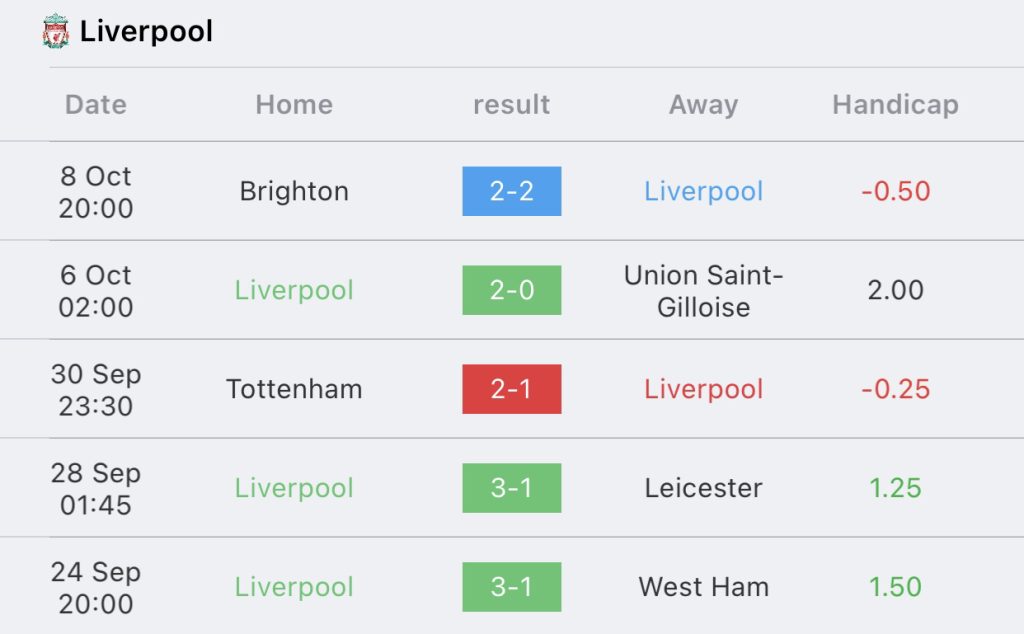
Task: Click the 1.25 handicap value
Action: pyautogui.click(x=895, y=488)
